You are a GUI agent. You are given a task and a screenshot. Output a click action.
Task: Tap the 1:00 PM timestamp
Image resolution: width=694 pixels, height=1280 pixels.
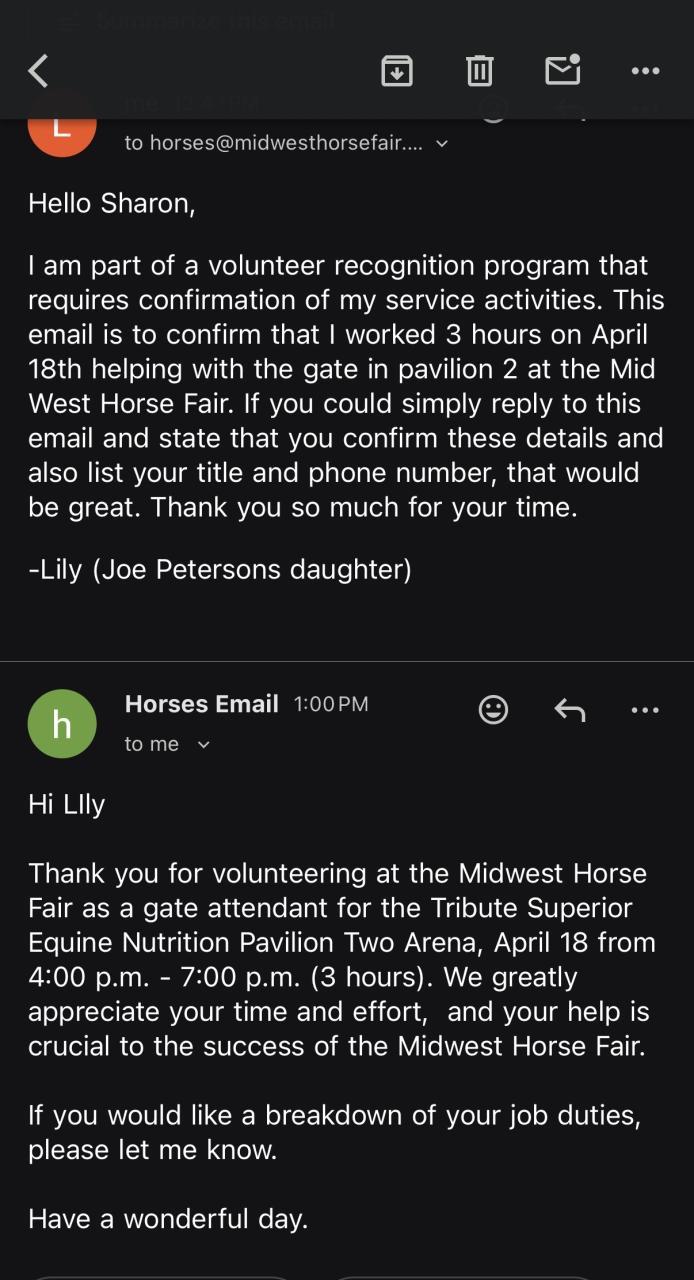click(x=331, y=704)
